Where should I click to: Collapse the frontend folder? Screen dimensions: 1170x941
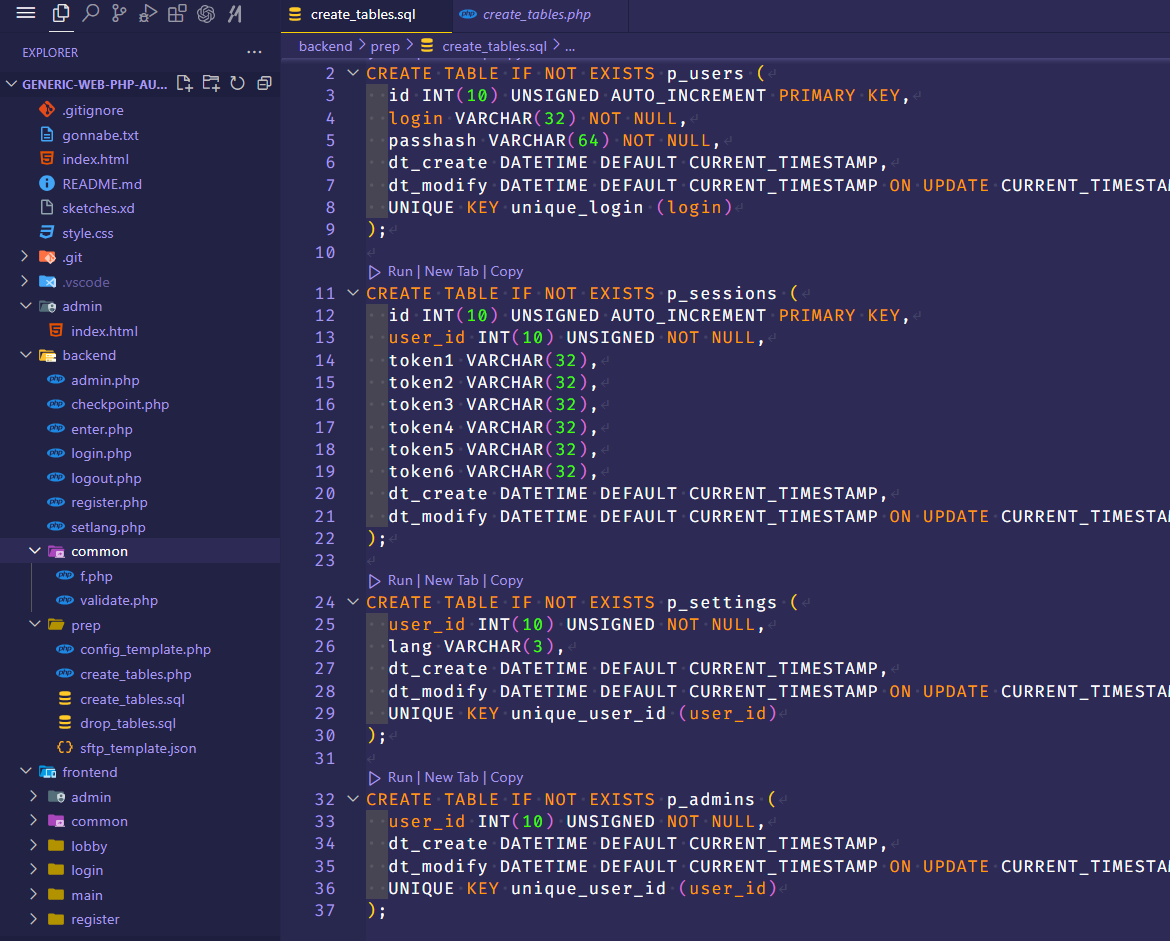[25, 772]
